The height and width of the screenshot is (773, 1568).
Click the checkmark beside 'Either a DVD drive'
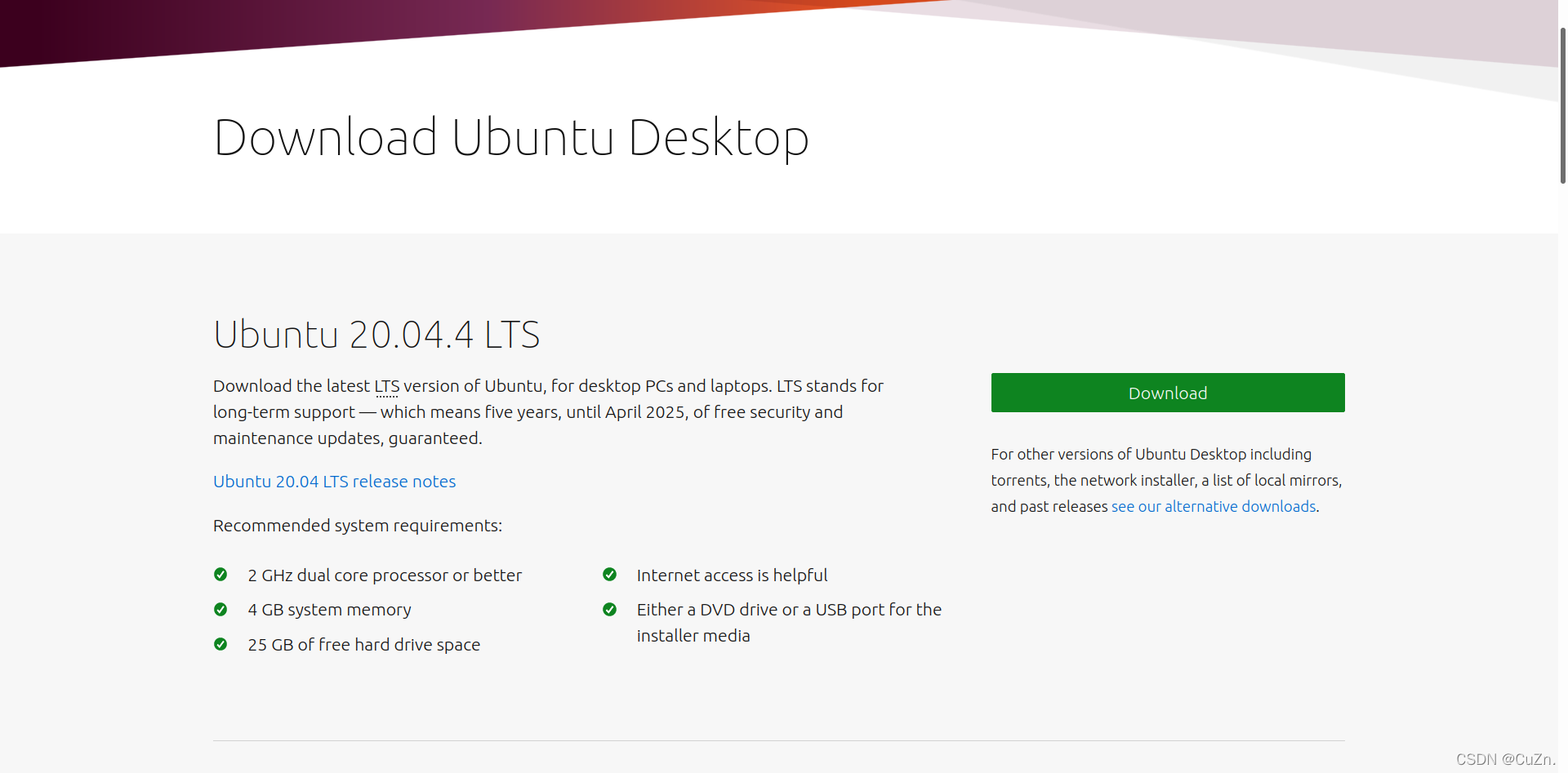[x=609, y=610]
